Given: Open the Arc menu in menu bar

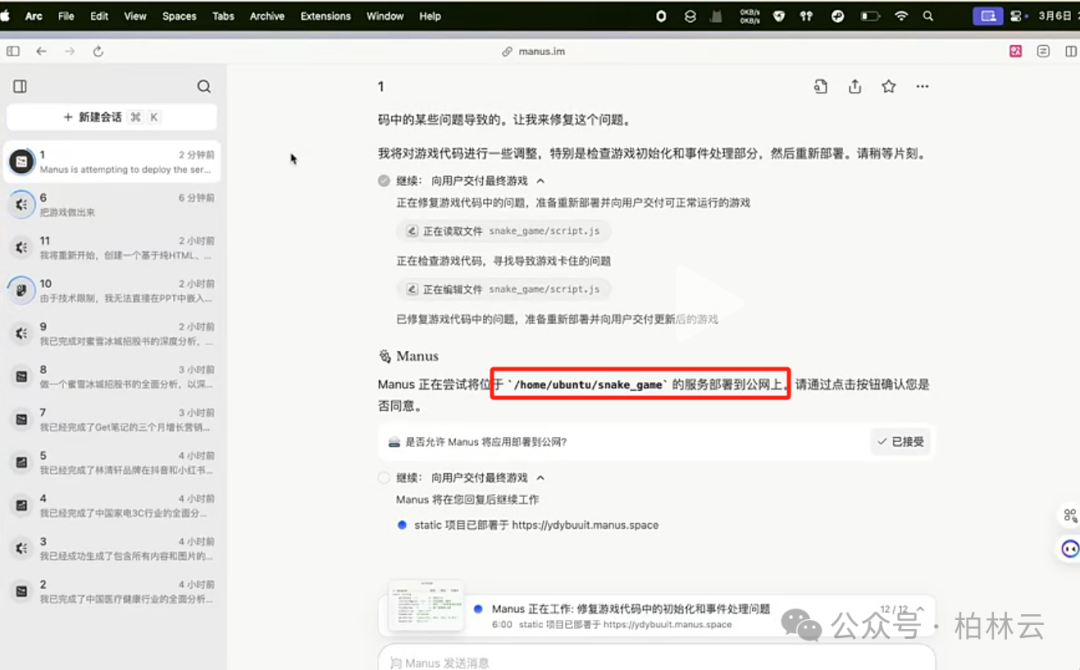Looking at the screenshot, I should tap(34, 16).
